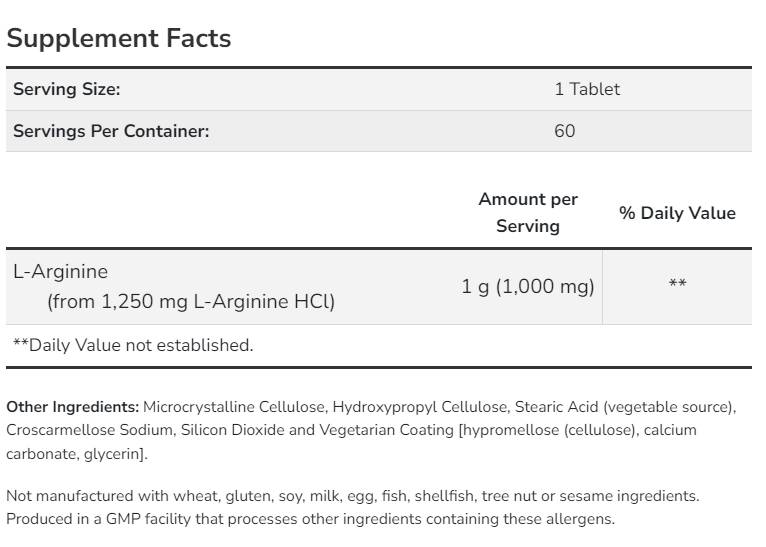Screen dimensions: 766x547
Task: Click the Amount per Serving column header
Action: (x=528, y=212)
